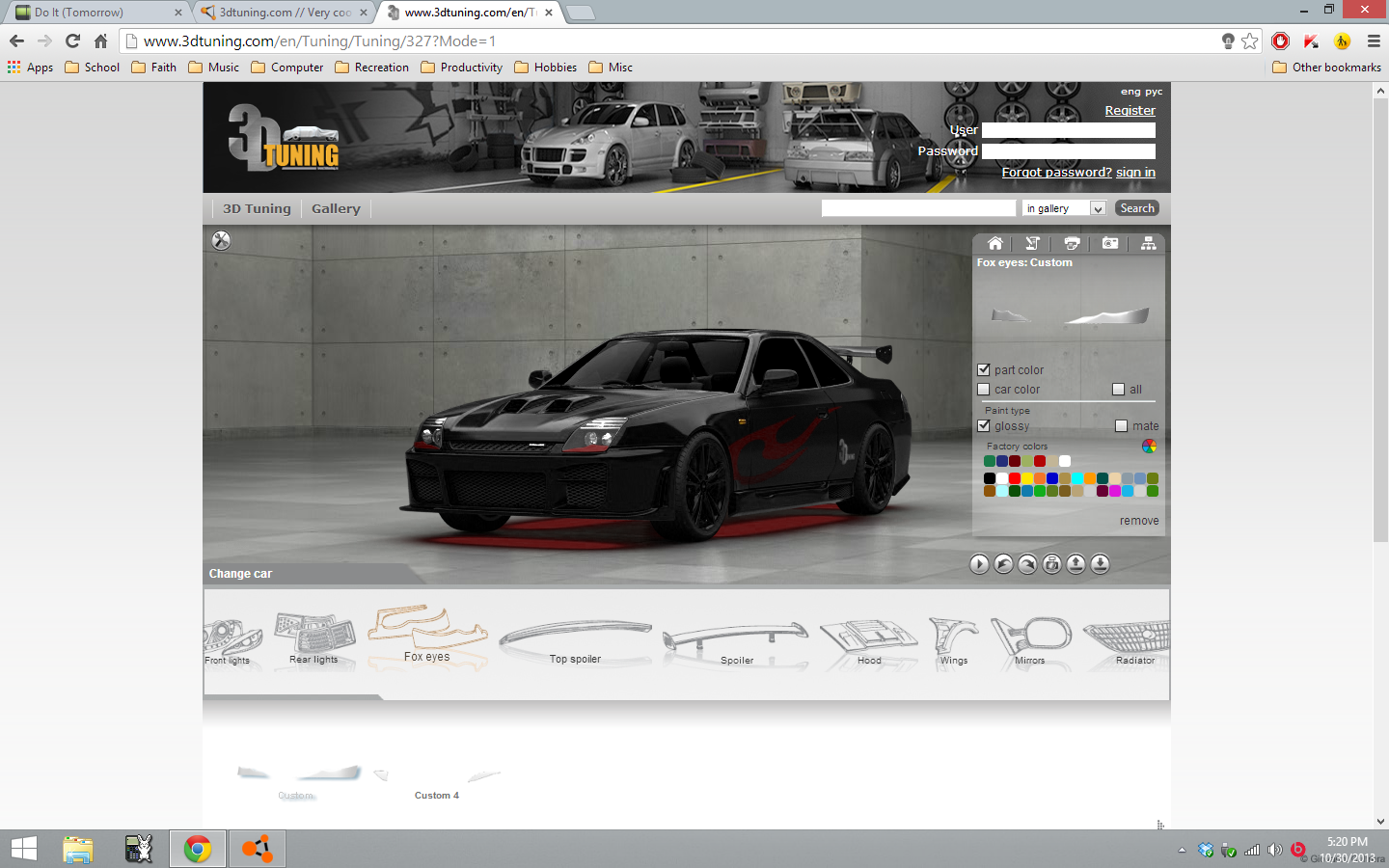
Task: Rotate car with counter-clockwise arrow button
Action: click(1003, 564)
